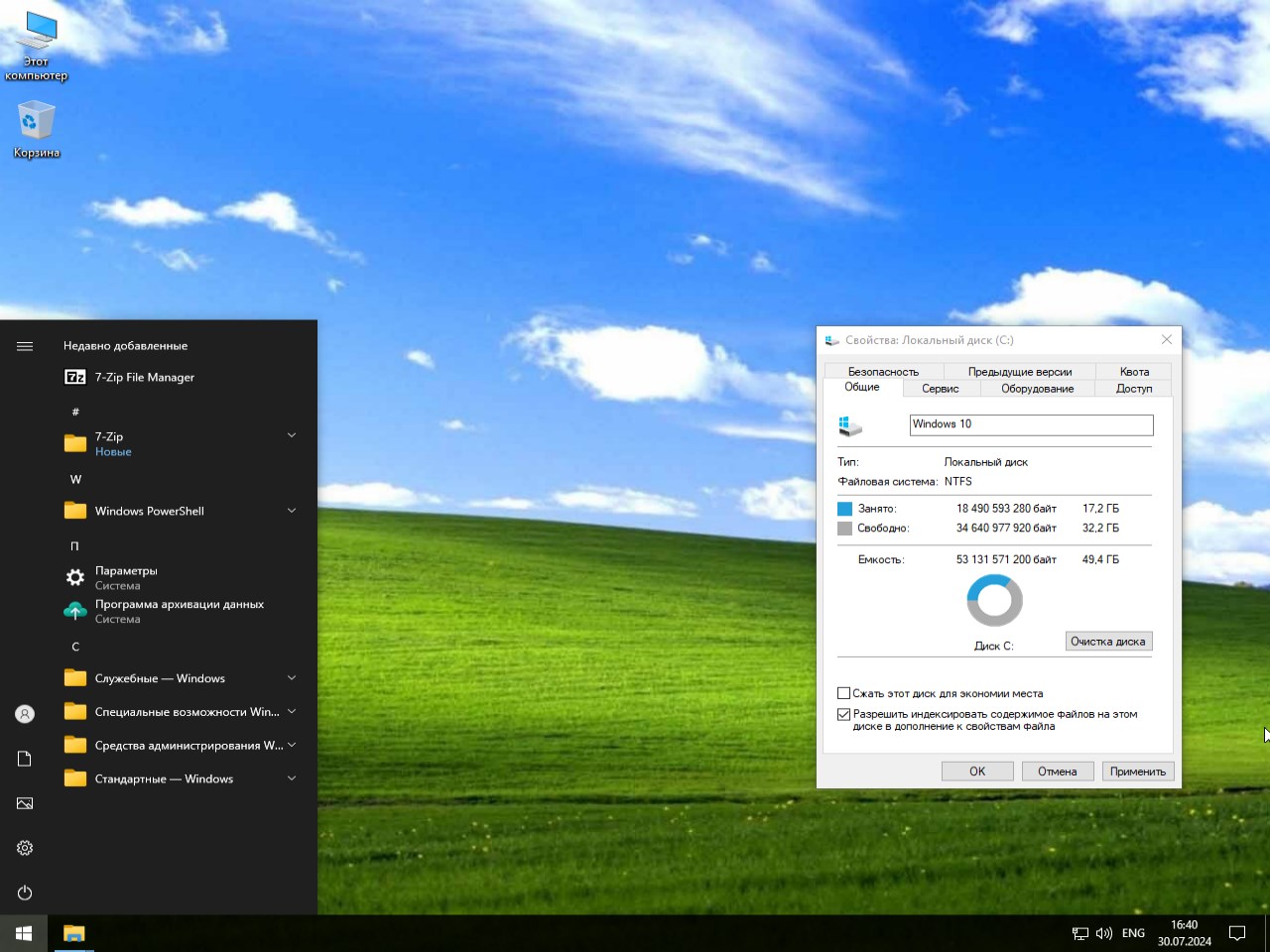
Task: Open File Explorer from the taskbar
Action: (73, 932)
